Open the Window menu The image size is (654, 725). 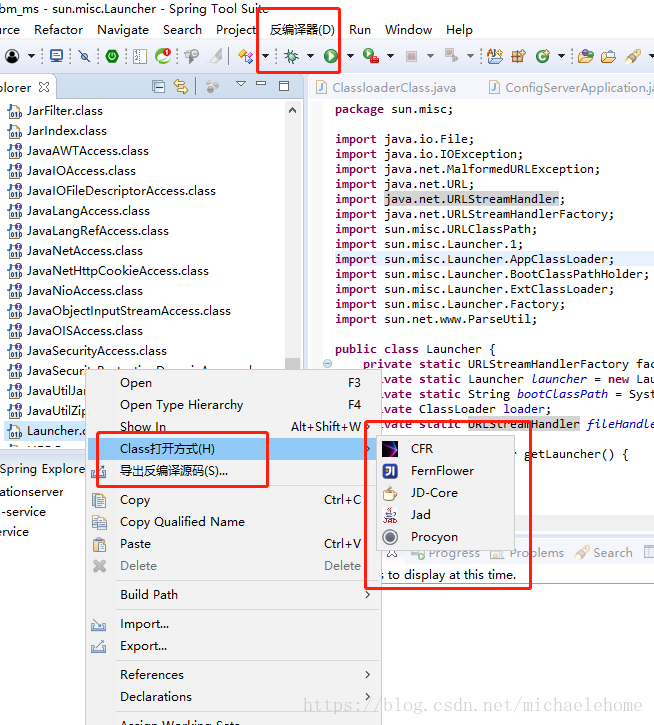pos(408,30)
